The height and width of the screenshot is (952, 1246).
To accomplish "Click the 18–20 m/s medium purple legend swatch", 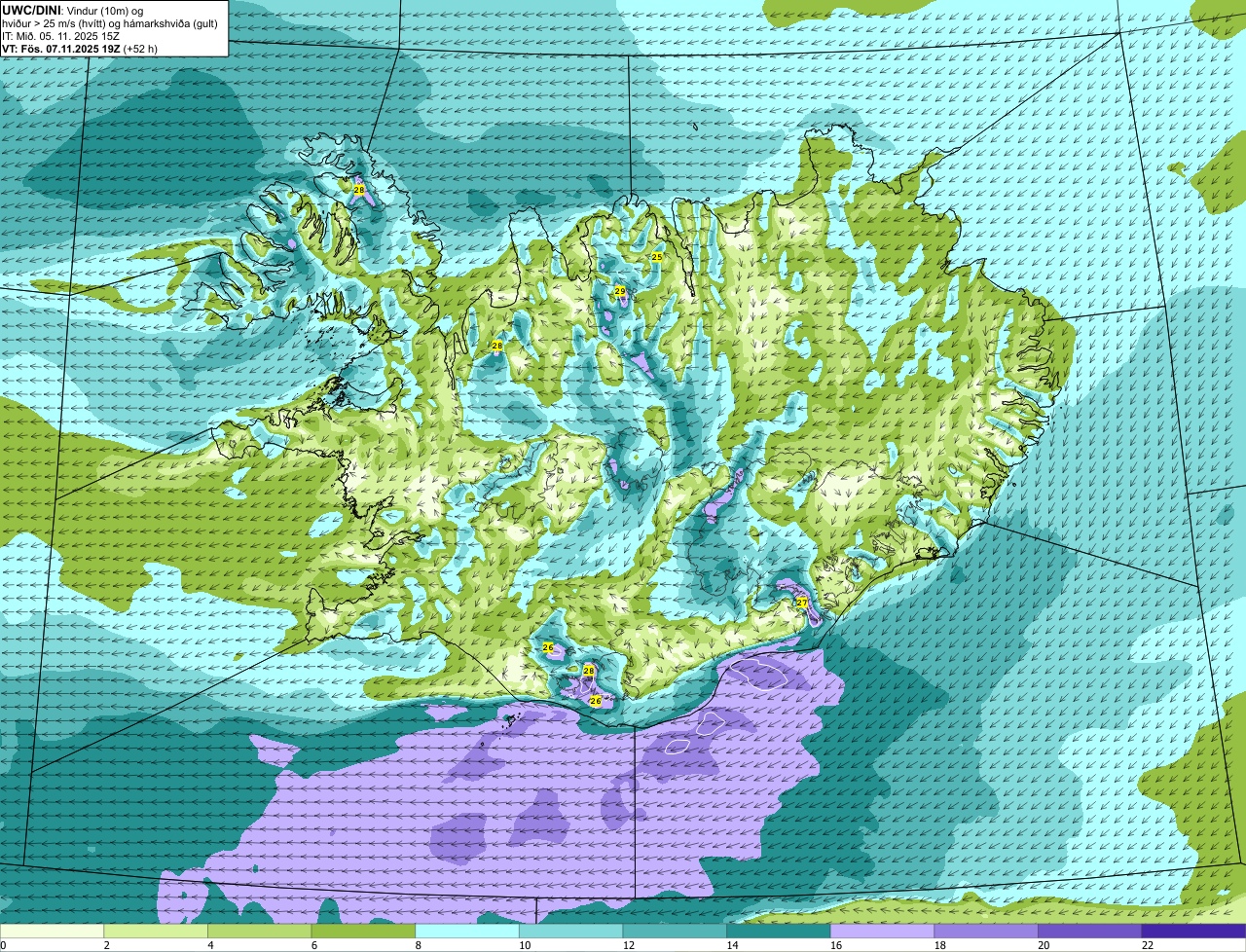I will click(x=986, y=931).
